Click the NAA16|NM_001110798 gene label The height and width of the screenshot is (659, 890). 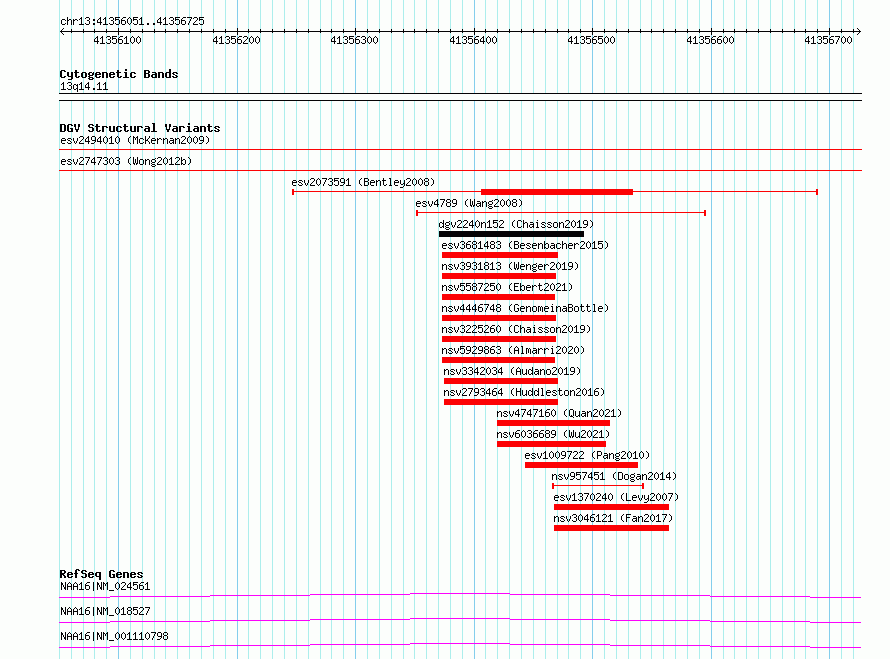point(115,636)
